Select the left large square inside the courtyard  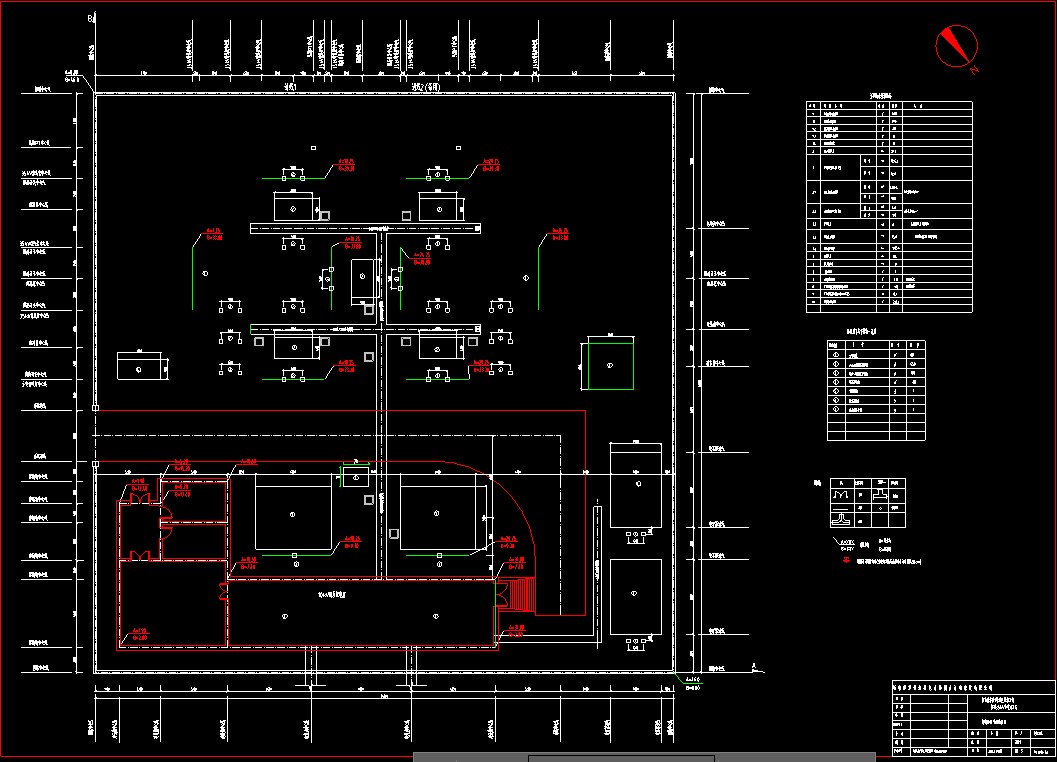(x=293, y=513)
